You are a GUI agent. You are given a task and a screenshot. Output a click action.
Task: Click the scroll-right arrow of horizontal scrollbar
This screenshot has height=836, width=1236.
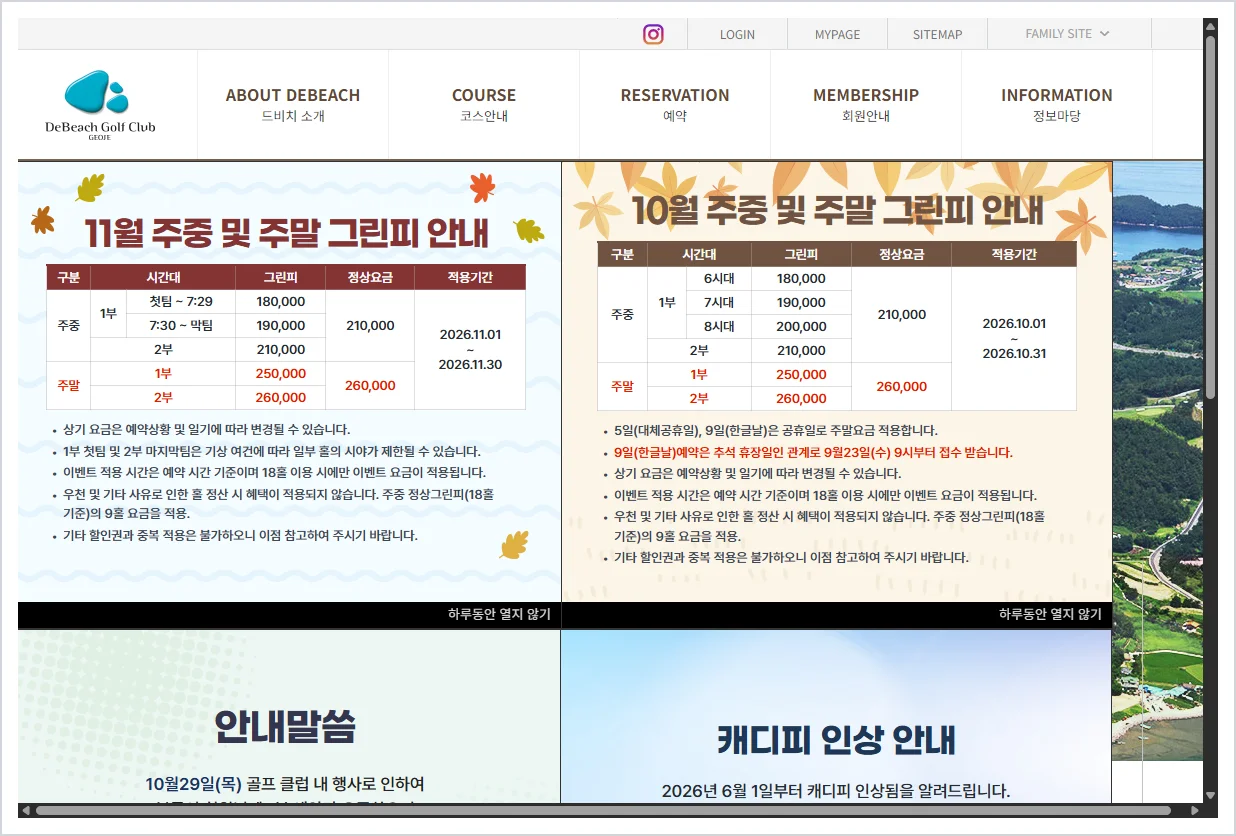coord(1194,810)
